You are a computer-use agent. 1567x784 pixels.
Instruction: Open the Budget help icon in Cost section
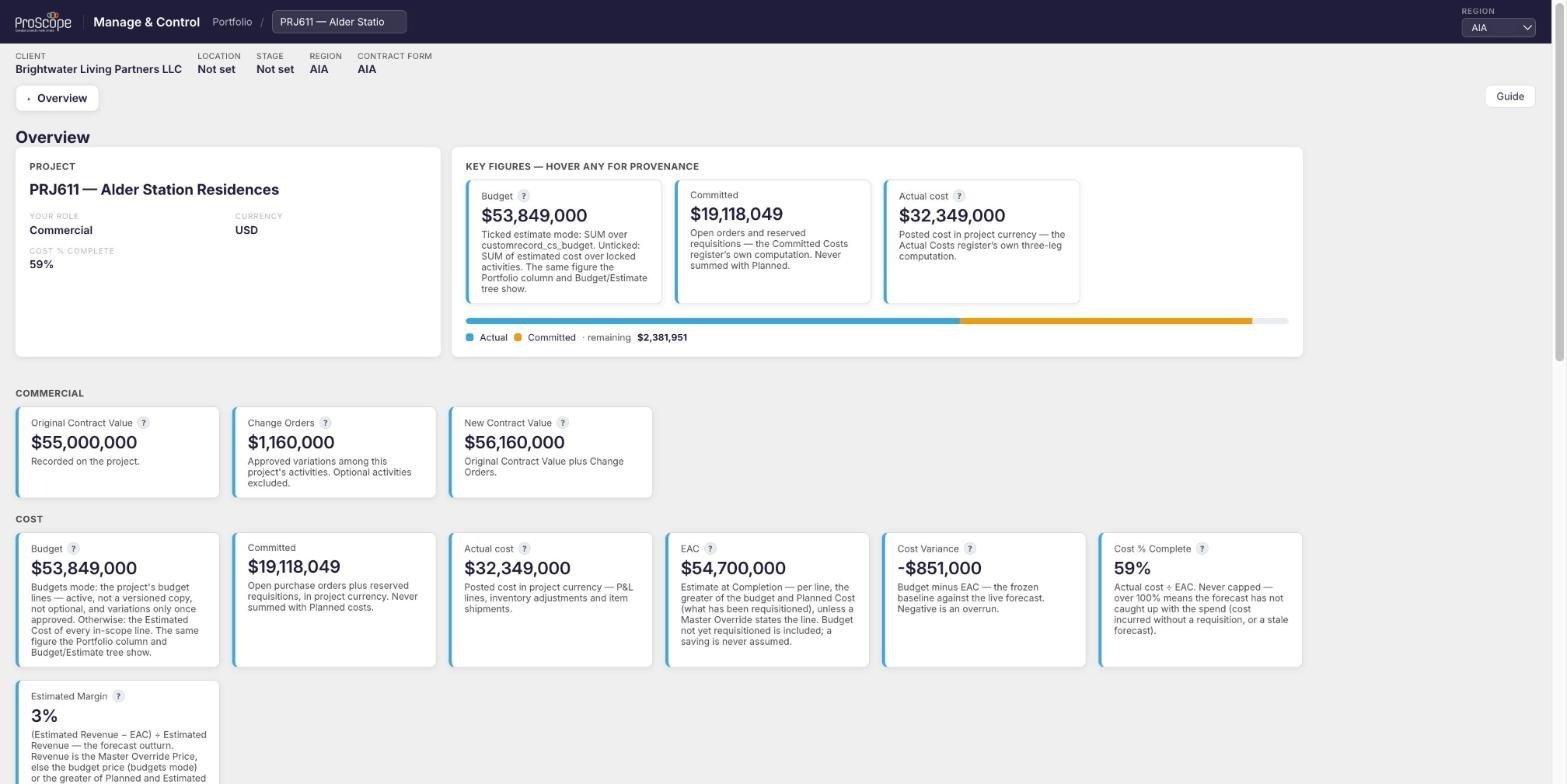(x=73, y=549)
